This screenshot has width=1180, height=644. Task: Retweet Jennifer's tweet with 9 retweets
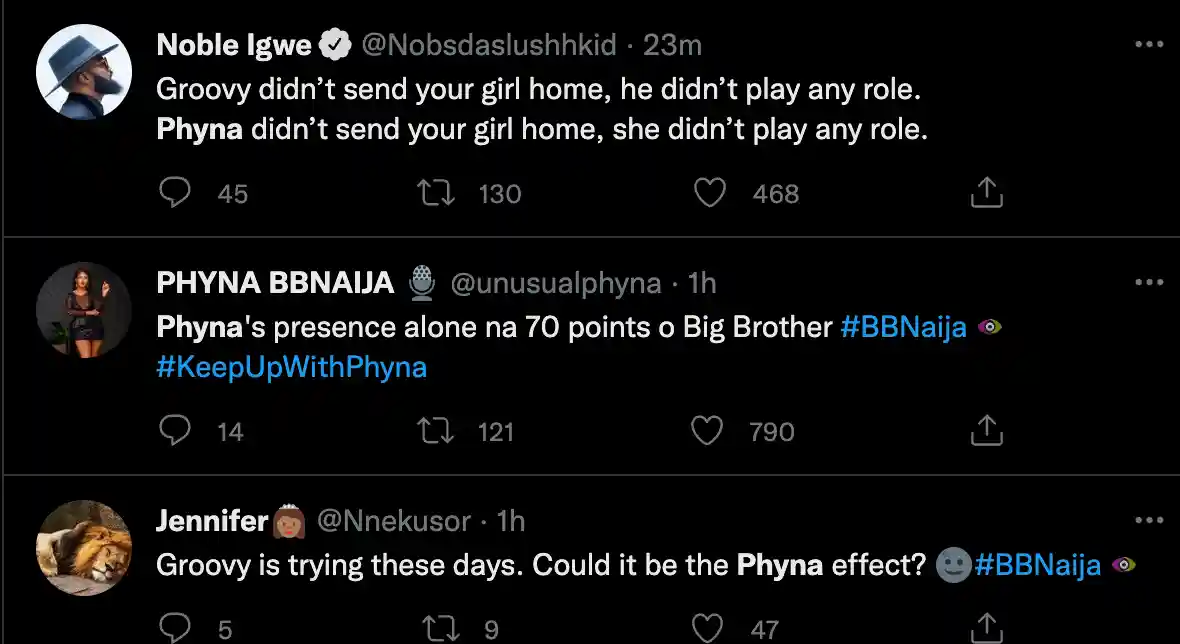pyautogui.click(x=441, y=628)
